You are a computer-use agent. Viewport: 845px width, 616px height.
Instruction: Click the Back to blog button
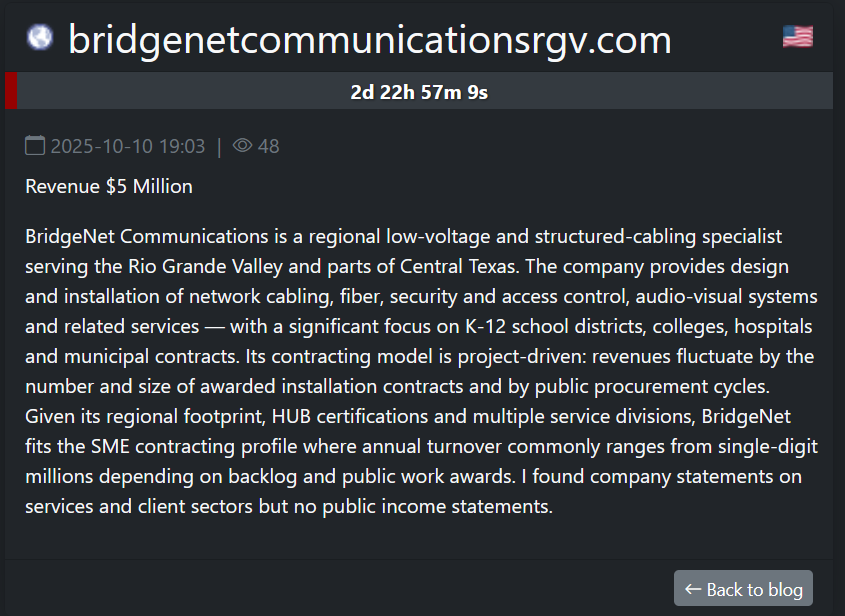click(743, 588)
